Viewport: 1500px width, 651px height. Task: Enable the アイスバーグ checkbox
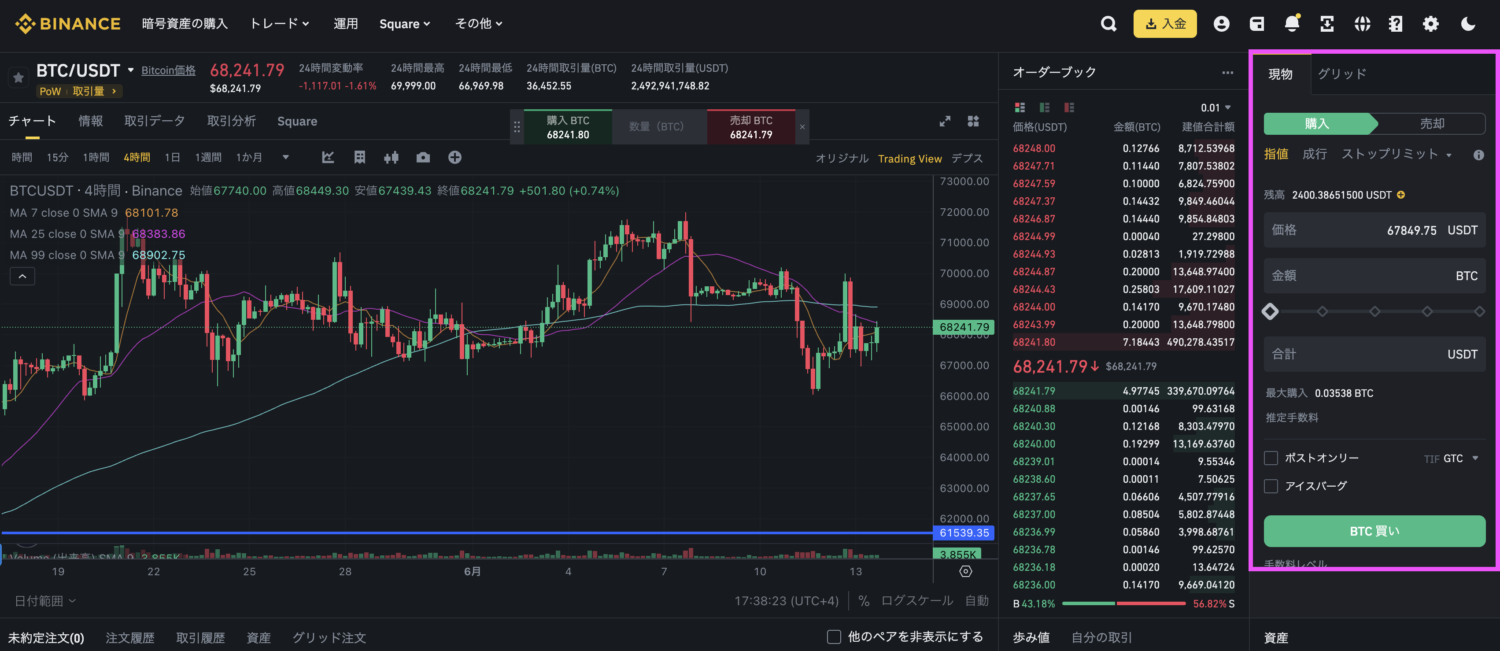pyautogui.click(x=1271, y=486)
